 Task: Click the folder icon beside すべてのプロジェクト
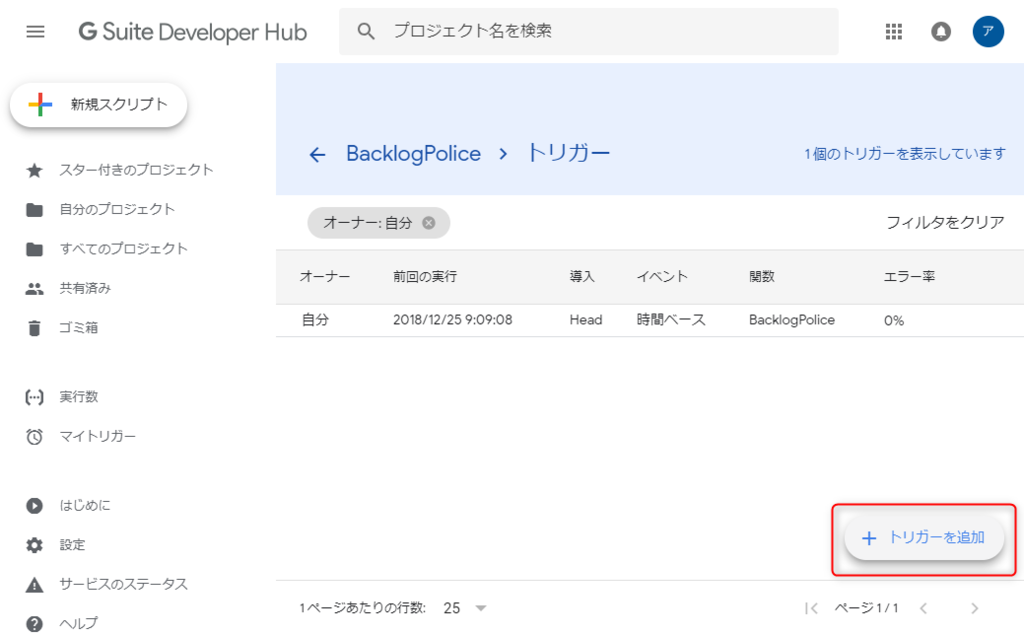point(34,249)
